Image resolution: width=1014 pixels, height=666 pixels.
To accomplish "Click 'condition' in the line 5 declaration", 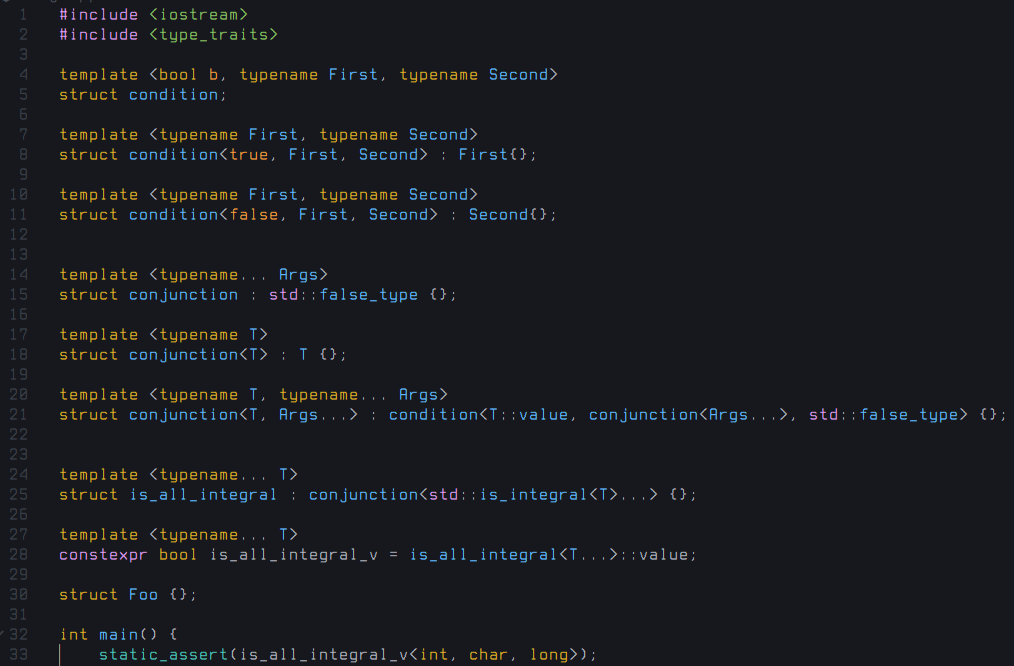I will pyautogui.click(x=173, y=94).
